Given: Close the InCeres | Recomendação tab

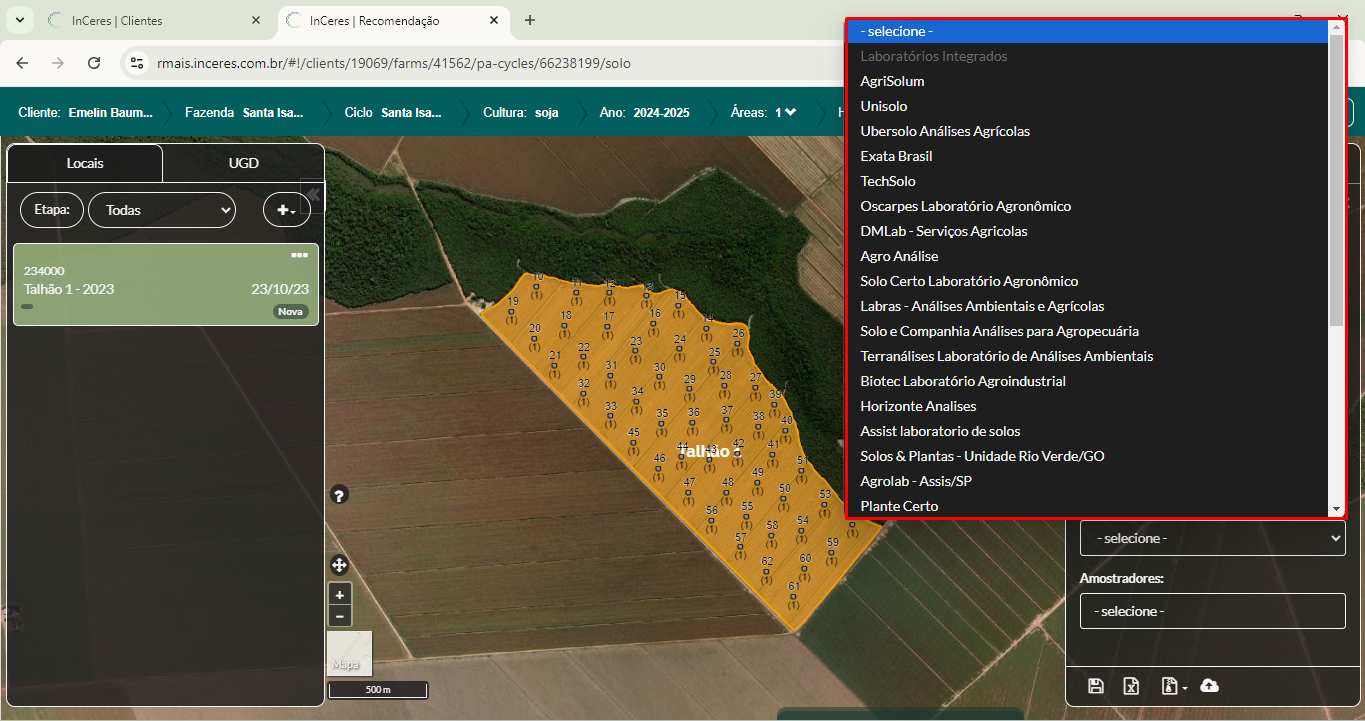Looking at the screenshot, I should point(494,20).
